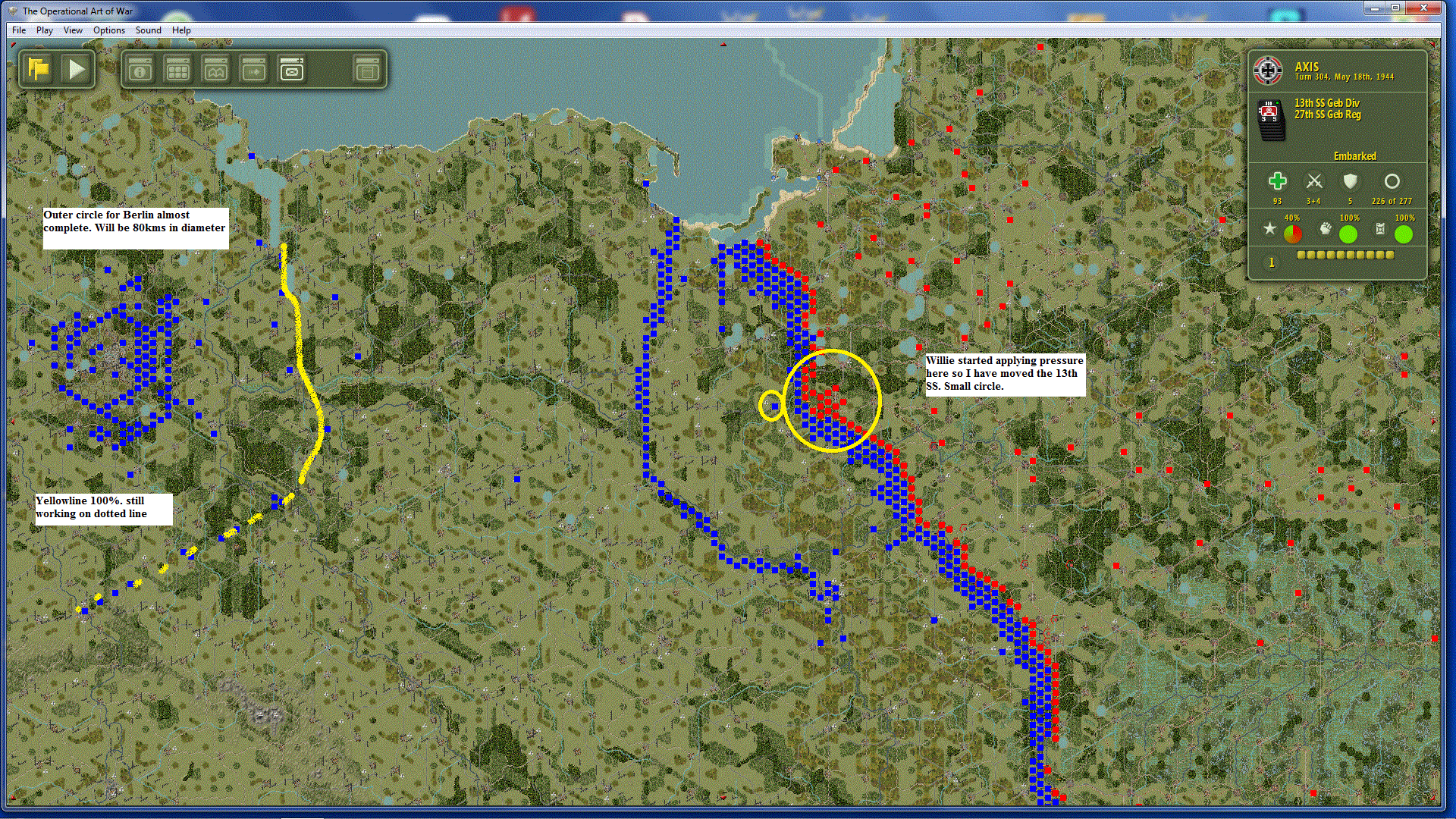Click the highlighted unit counter toolbar icon

point(292,70)
